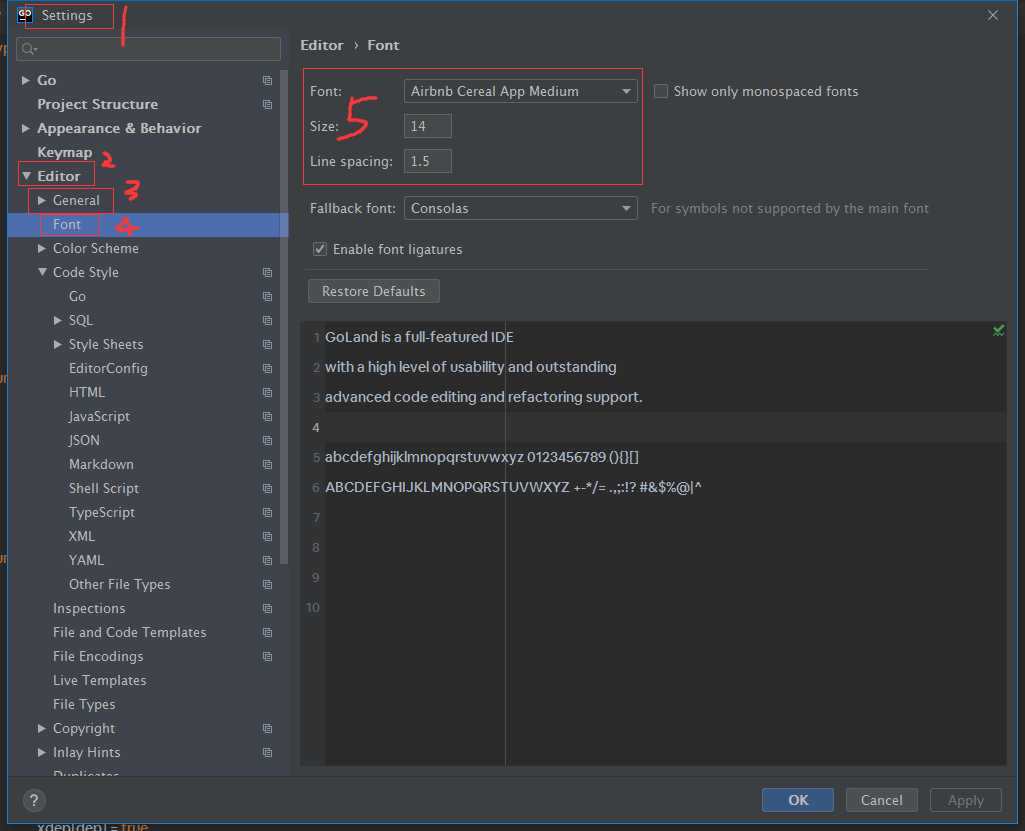
Task: Collapse the Code Style node
Action: pos(42,272)
